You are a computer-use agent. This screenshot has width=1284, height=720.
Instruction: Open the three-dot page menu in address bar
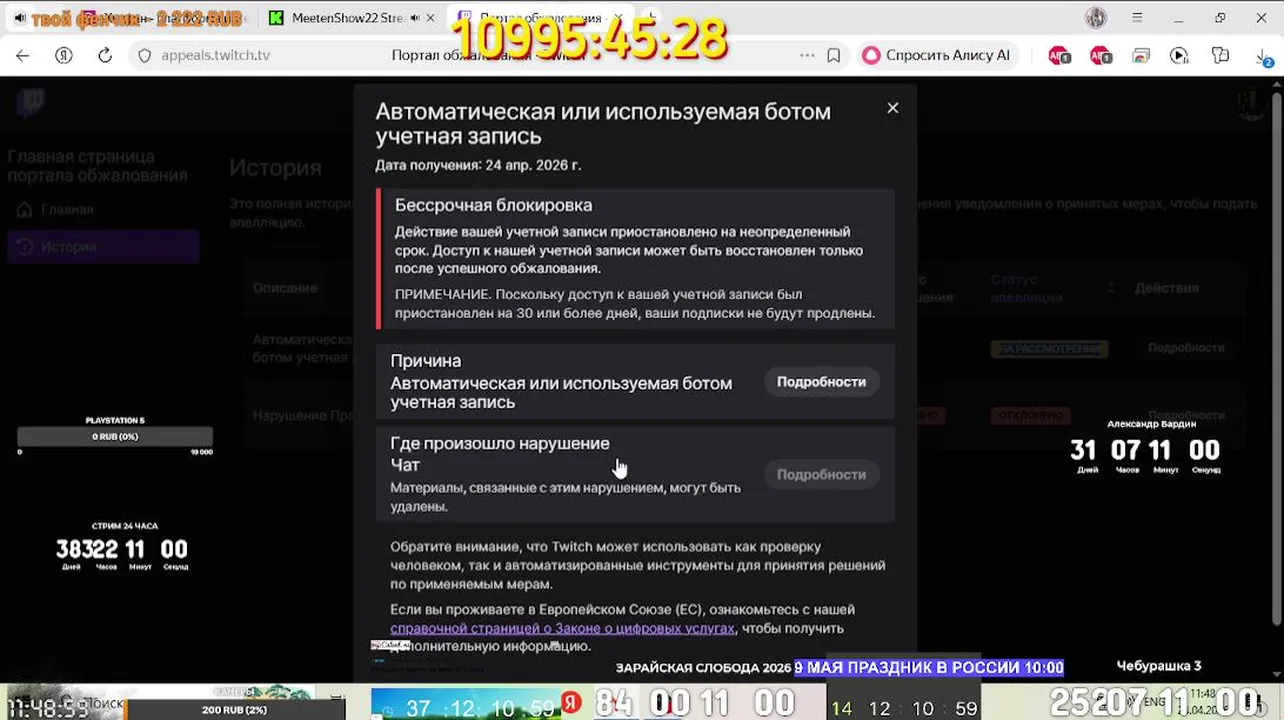coord(807,55)
